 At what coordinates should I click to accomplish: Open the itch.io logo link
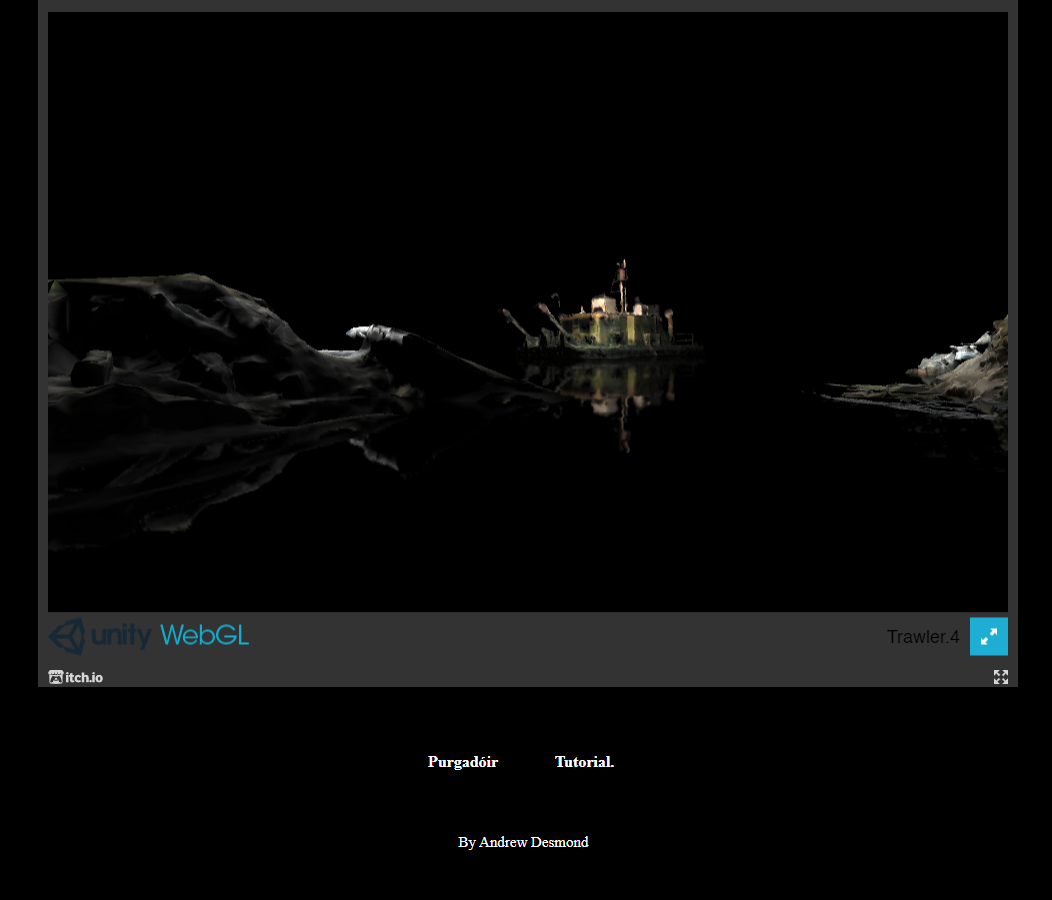point(76,677)
